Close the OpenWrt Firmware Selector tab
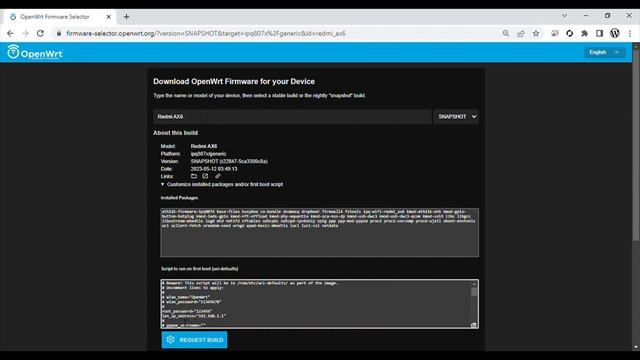 (109, 17)
